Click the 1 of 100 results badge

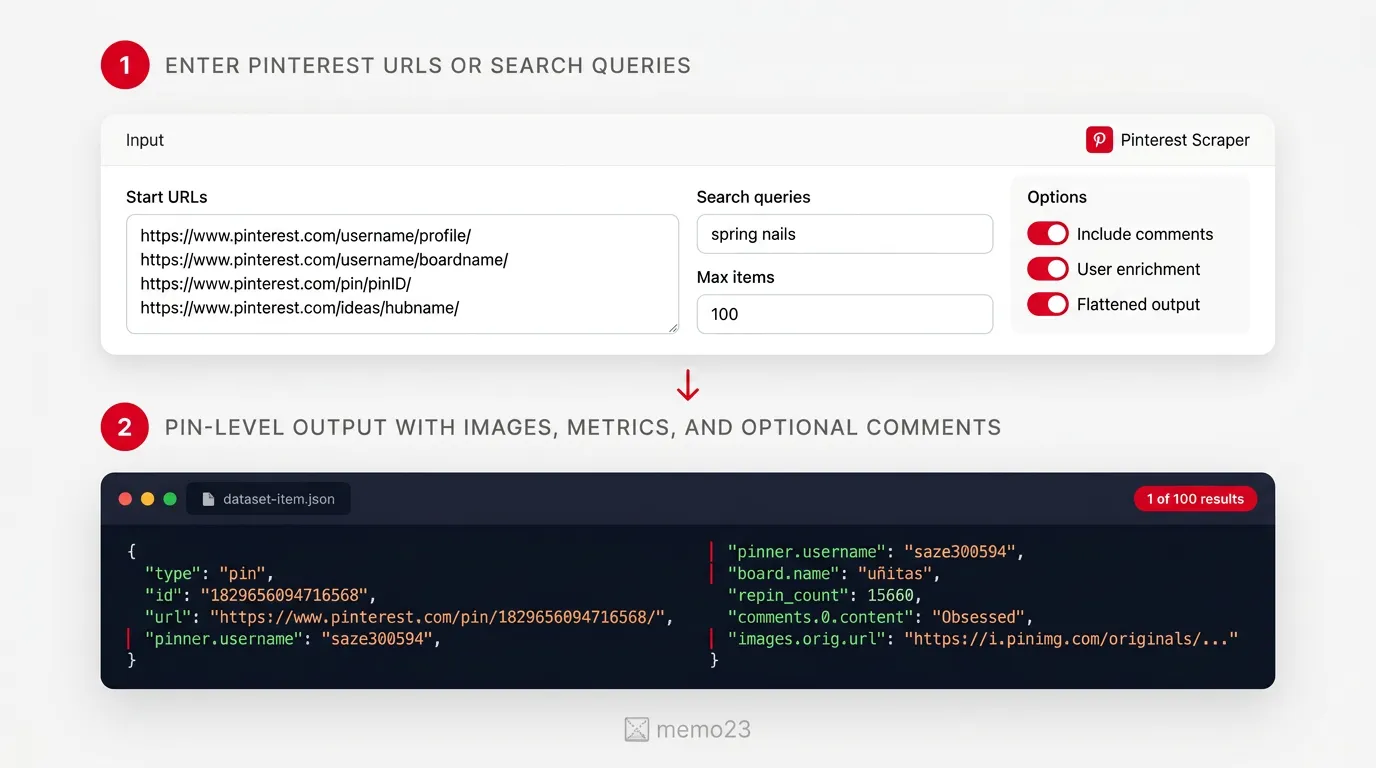tap(1195, 499)
